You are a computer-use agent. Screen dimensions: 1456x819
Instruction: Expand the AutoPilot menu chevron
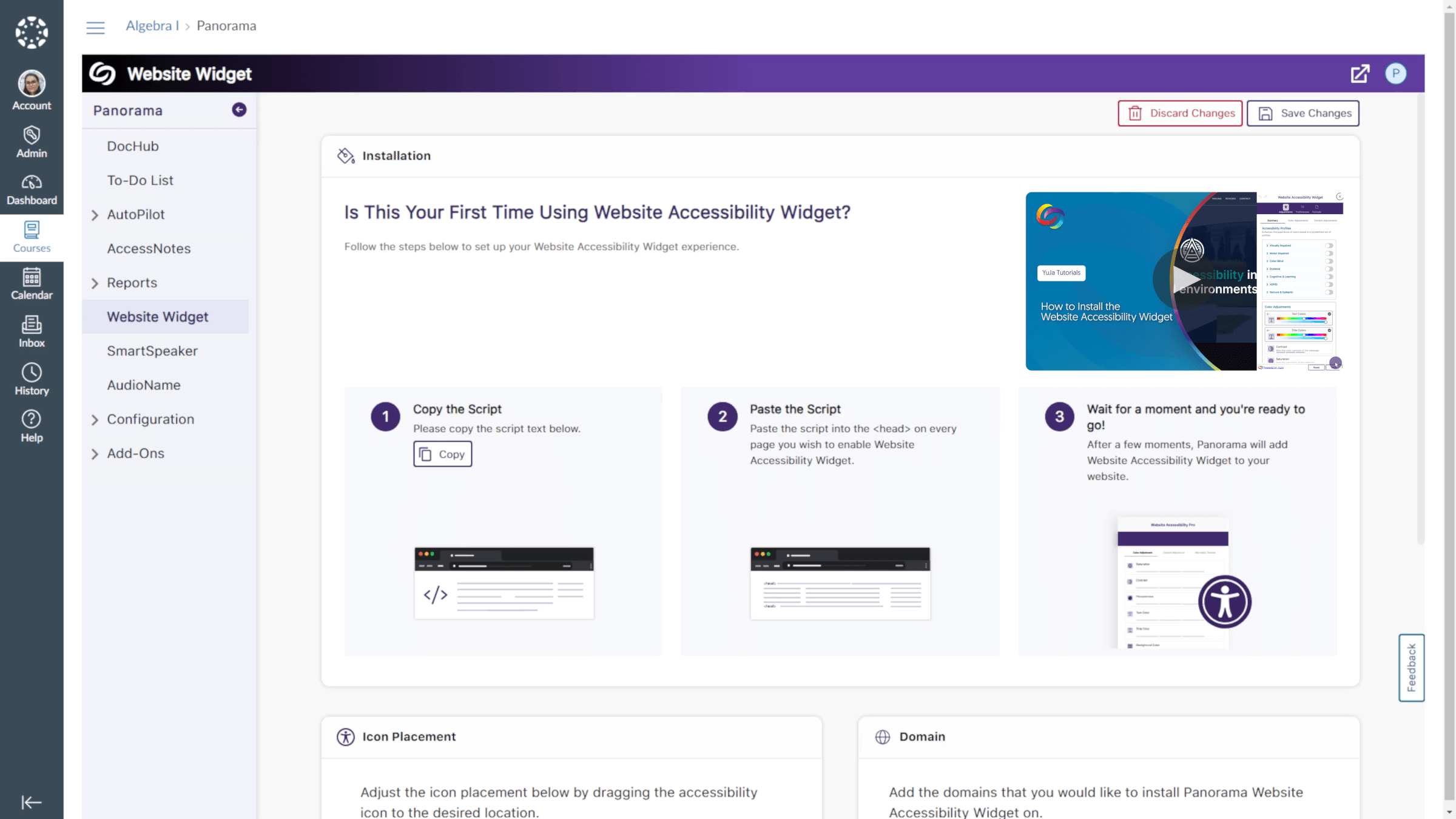(95, 215)
